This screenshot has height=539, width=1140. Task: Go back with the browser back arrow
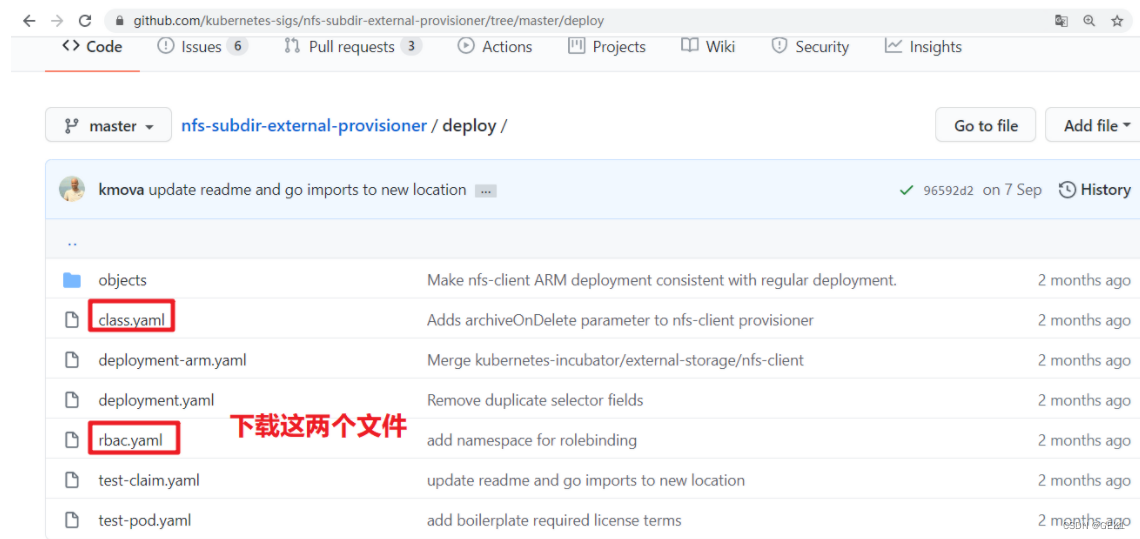click(x=29, y=21)
